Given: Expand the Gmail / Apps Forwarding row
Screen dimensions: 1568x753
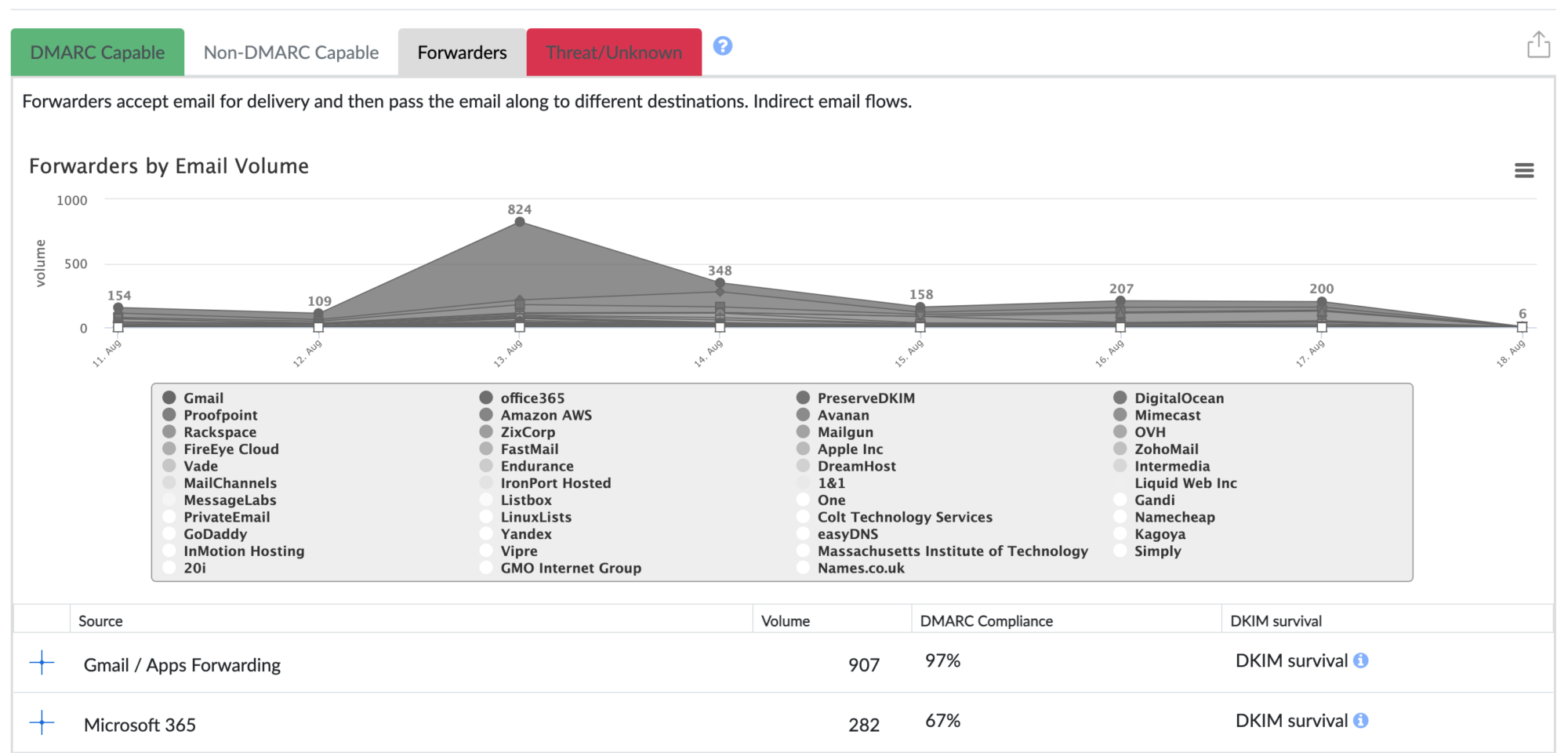Looking at the screenshot, I should [x=42, y=663].
